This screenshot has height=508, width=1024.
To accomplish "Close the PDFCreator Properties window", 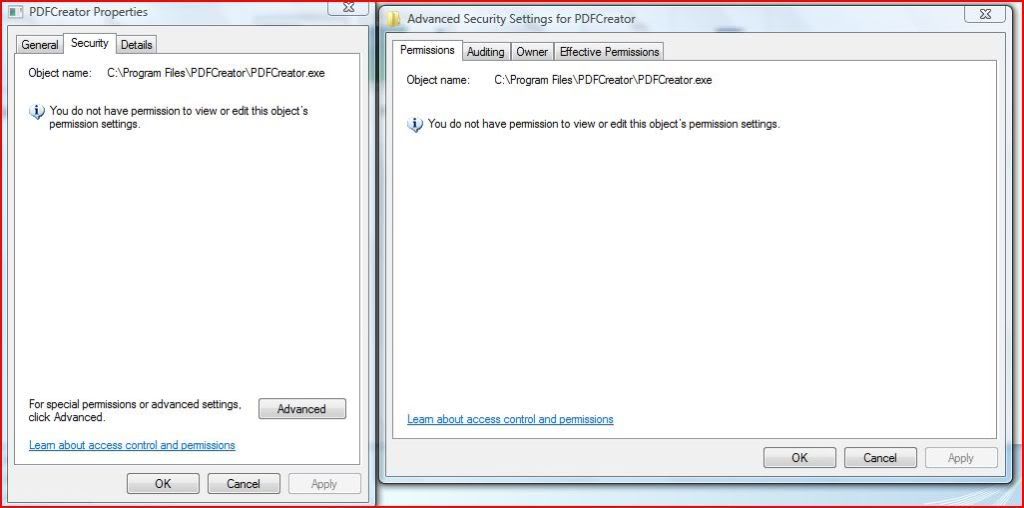I will pyautogui.click(x=349, y=7).
